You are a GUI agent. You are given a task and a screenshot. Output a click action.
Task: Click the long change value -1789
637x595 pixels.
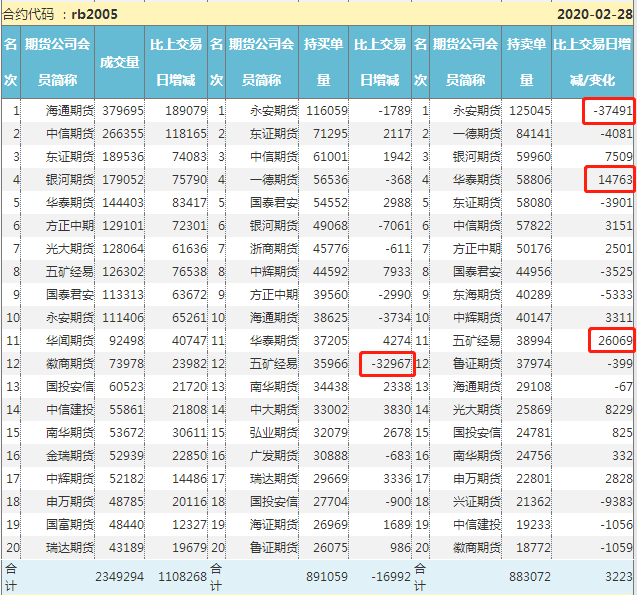click(x=394, y=110)
